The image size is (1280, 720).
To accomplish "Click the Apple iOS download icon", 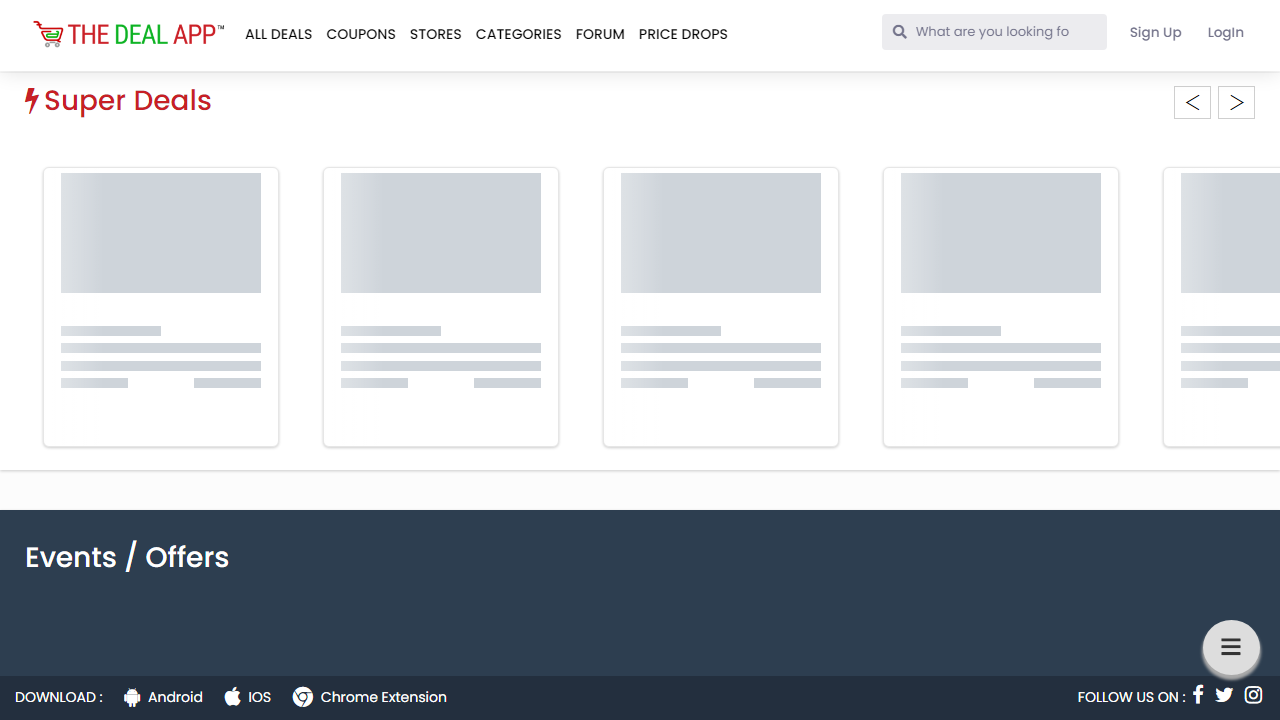I will point(233,697).
